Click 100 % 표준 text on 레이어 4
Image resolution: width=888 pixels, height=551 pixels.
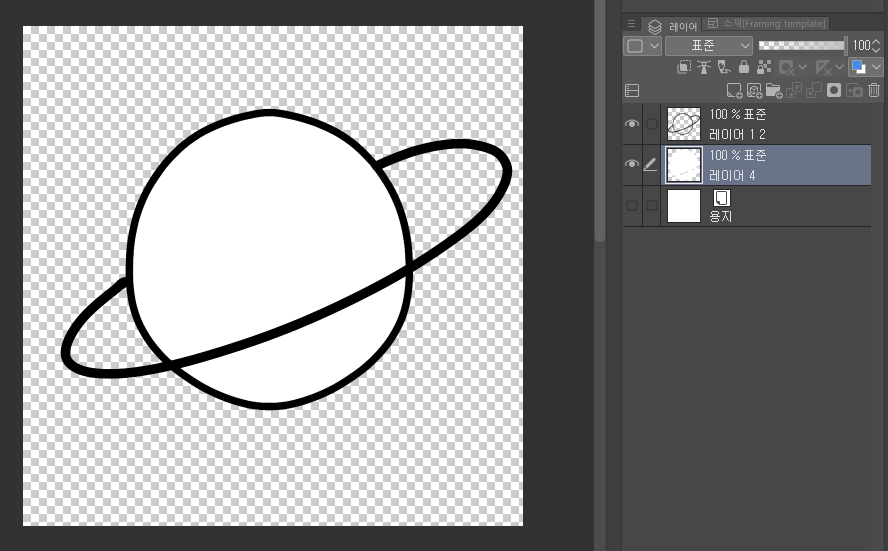point(737,155)
